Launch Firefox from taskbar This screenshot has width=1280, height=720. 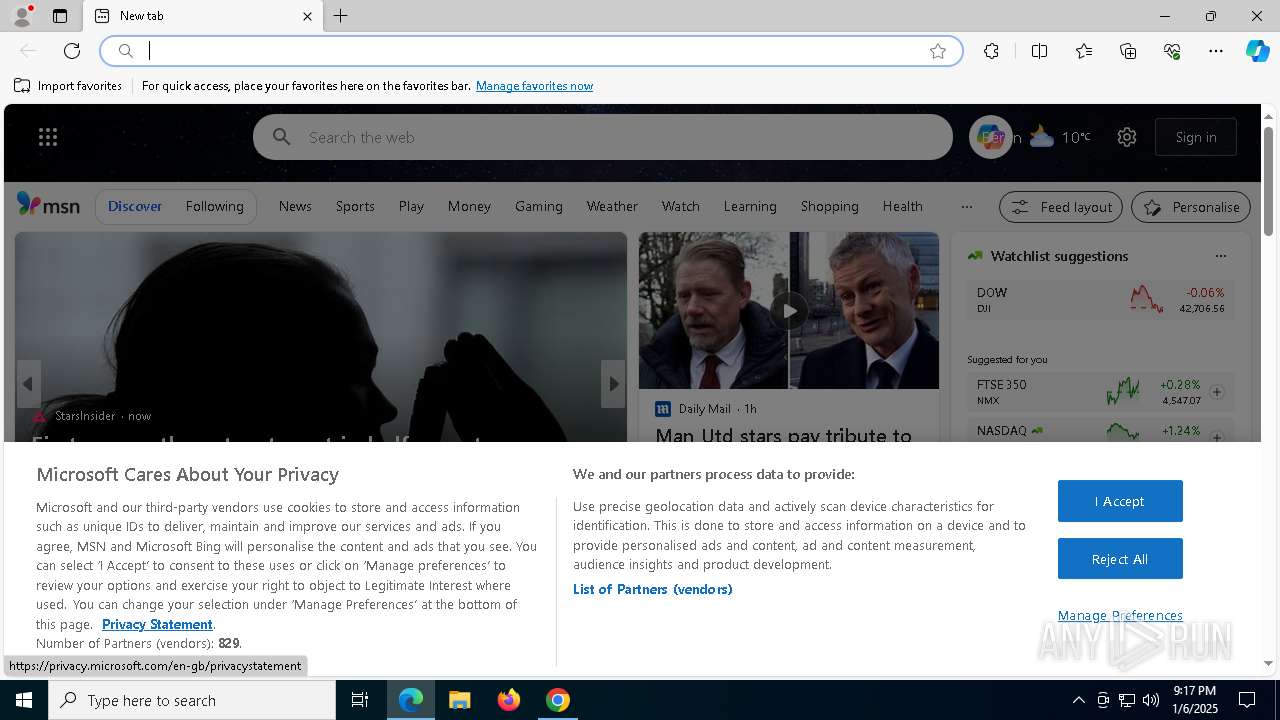509,700
